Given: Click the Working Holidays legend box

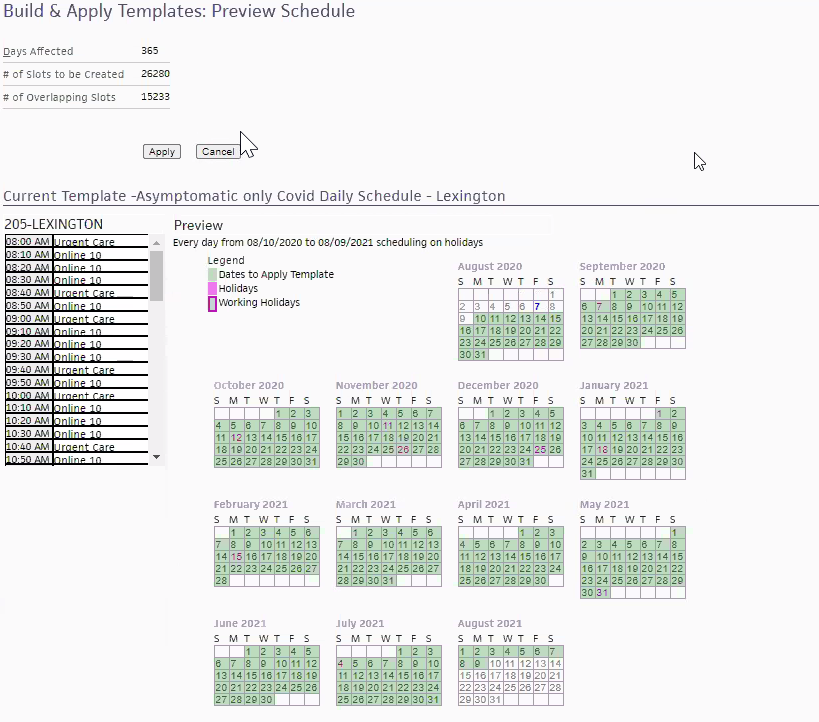Looking at the screenshot, I should 212,303.
